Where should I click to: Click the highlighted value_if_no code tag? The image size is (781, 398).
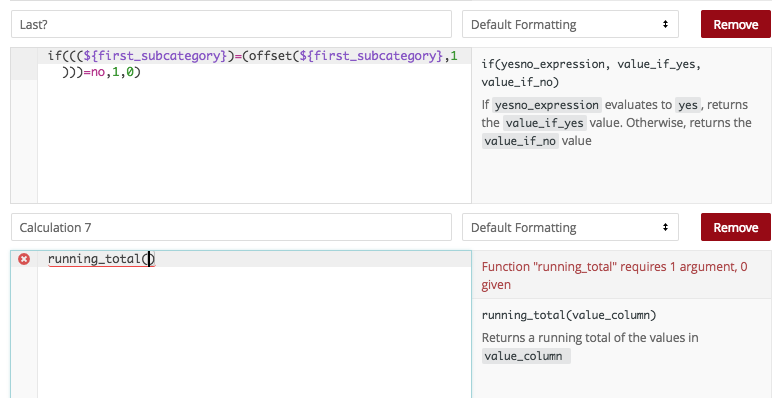pyautogui.click(x=520, y=141)
